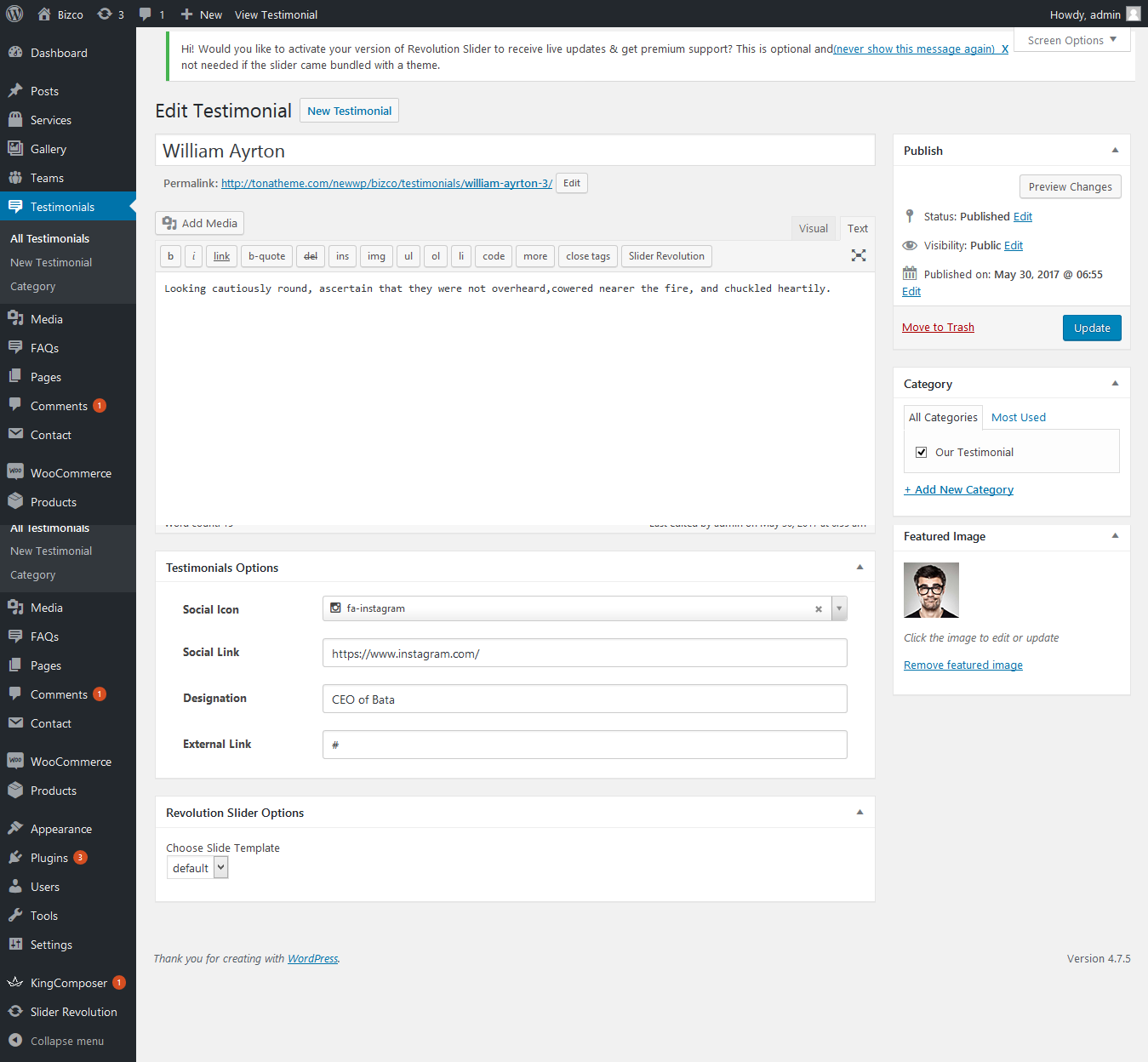Open the Social Icon dropdown arrow

[x=839, y=609]
